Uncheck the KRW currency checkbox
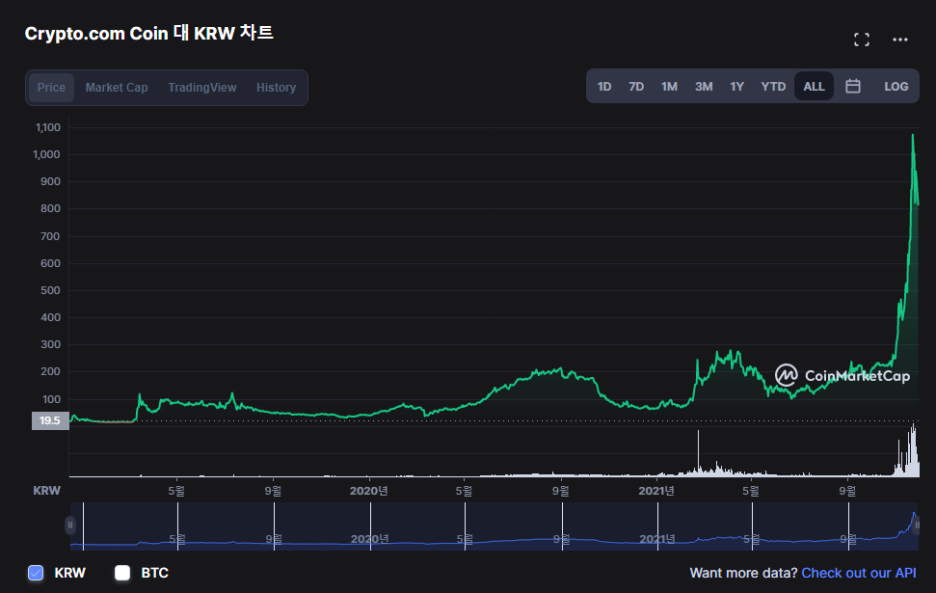This screenshot has width=936, height=593. [36, 573]
